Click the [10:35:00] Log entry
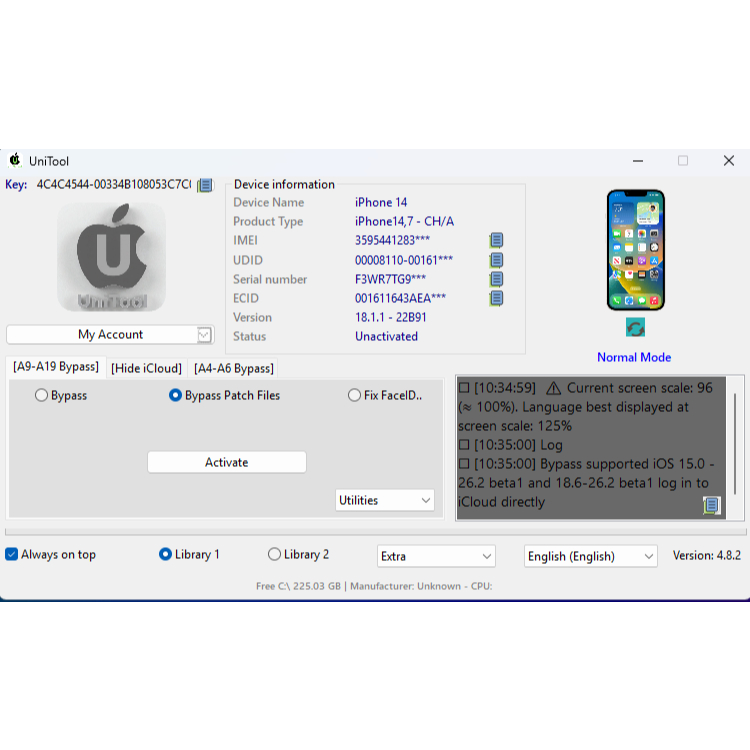Screen dimensions: 750x750 click(x=511, y=445)
